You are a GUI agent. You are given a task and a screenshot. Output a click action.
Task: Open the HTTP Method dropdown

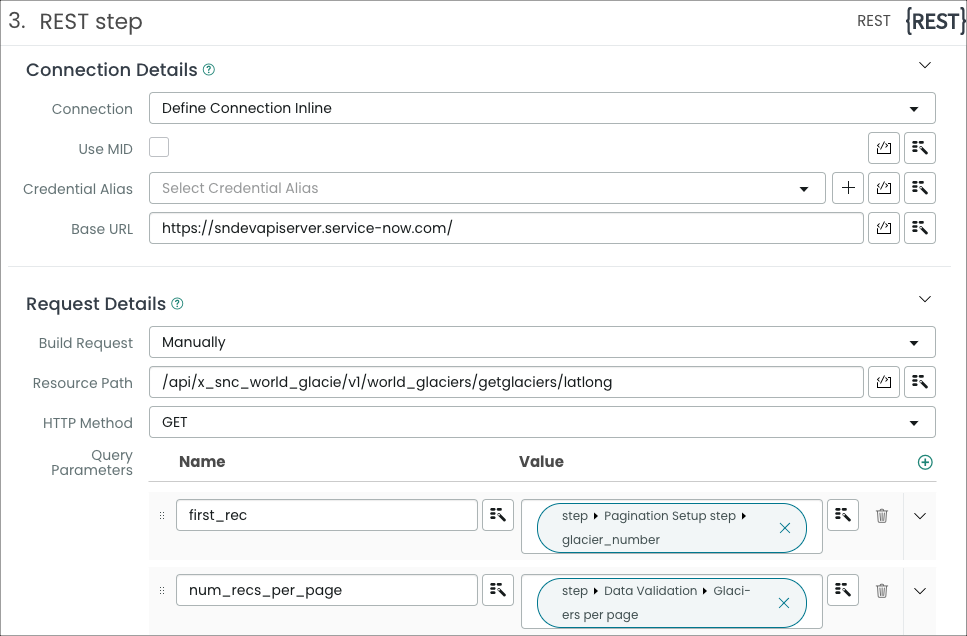coord(542,422)
